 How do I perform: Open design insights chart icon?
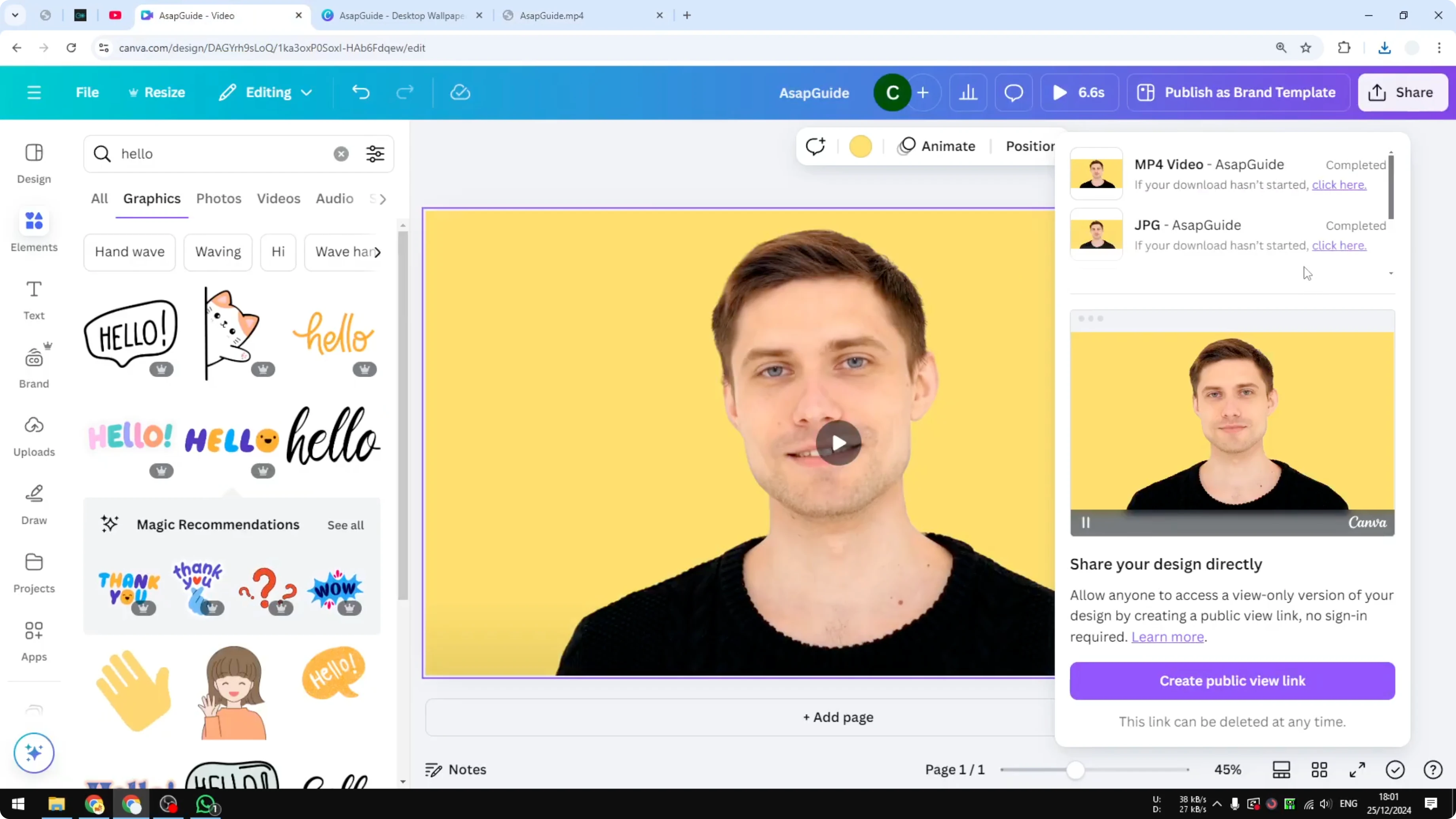[x=968, y=92]
